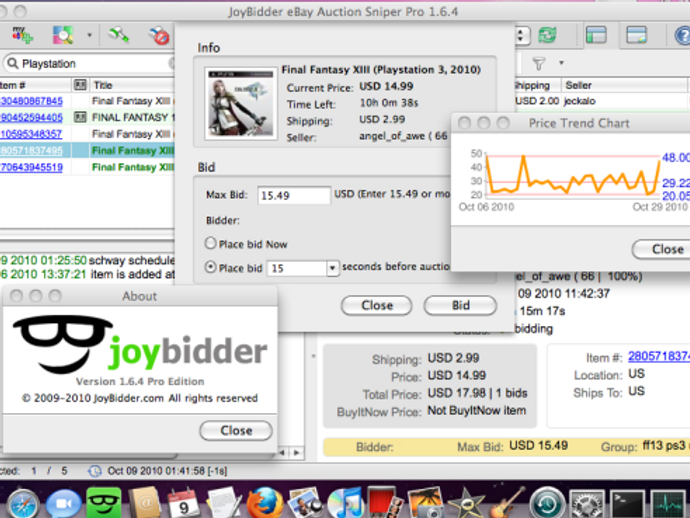Open item link 70643945519
690x518 pixels.
31,167
